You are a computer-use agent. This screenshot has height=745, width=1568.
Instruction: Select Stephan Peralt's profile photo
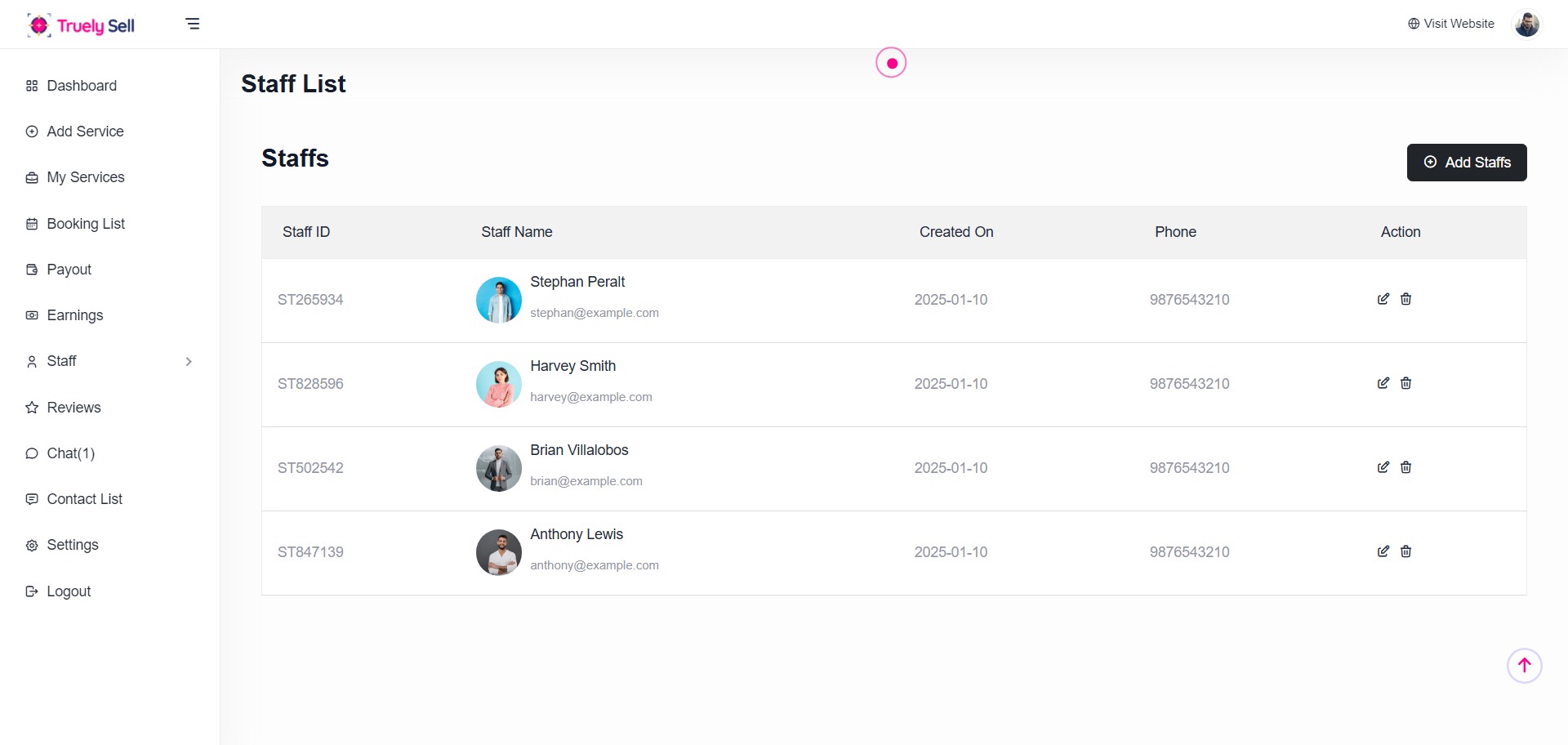498,300
